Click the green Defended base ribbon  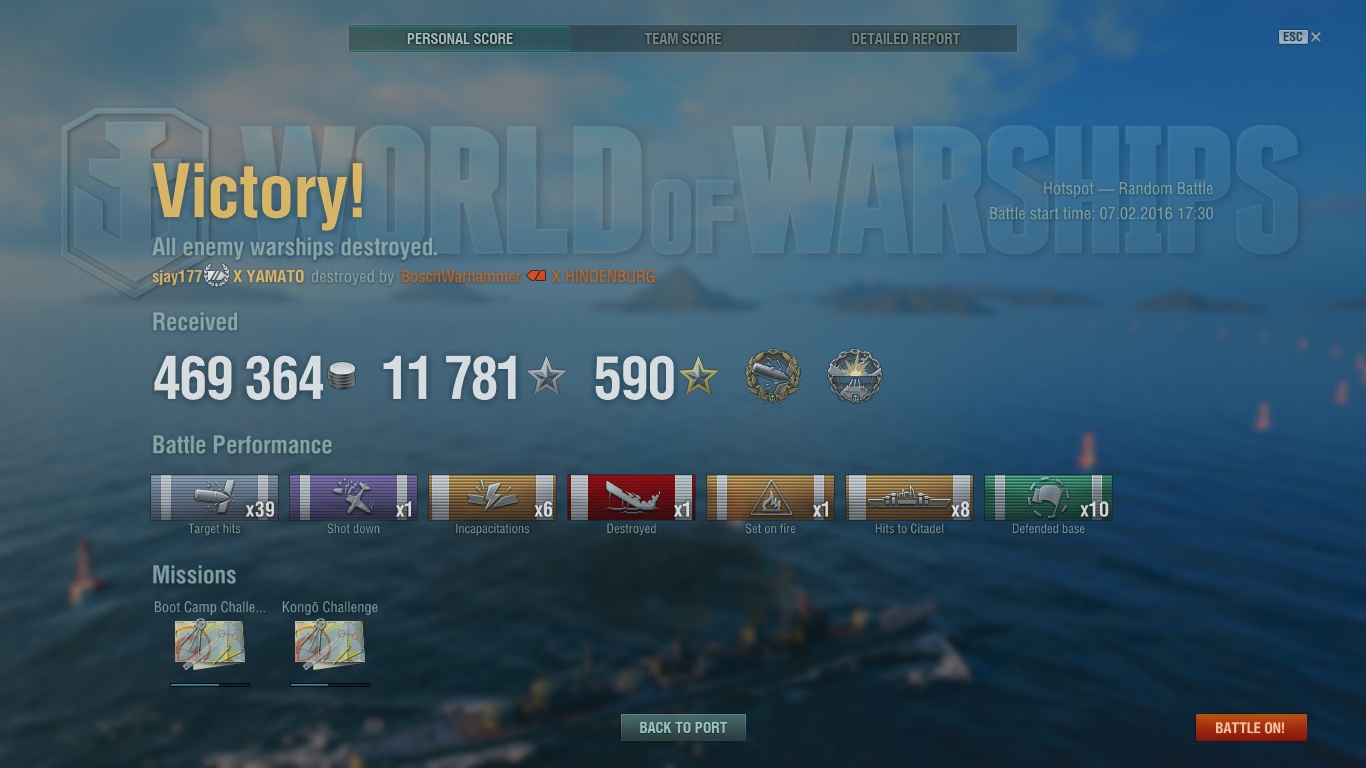[1048, 497]
